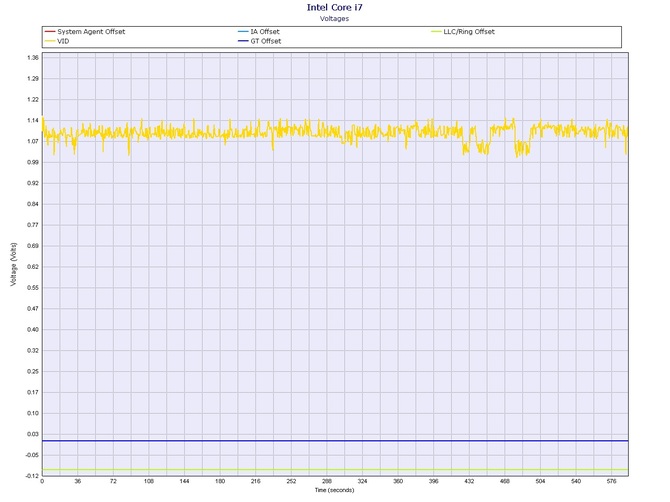Click the 0.62 voltage axis tick label
Screen dimensions: 670x502
[x=33, y=267]
